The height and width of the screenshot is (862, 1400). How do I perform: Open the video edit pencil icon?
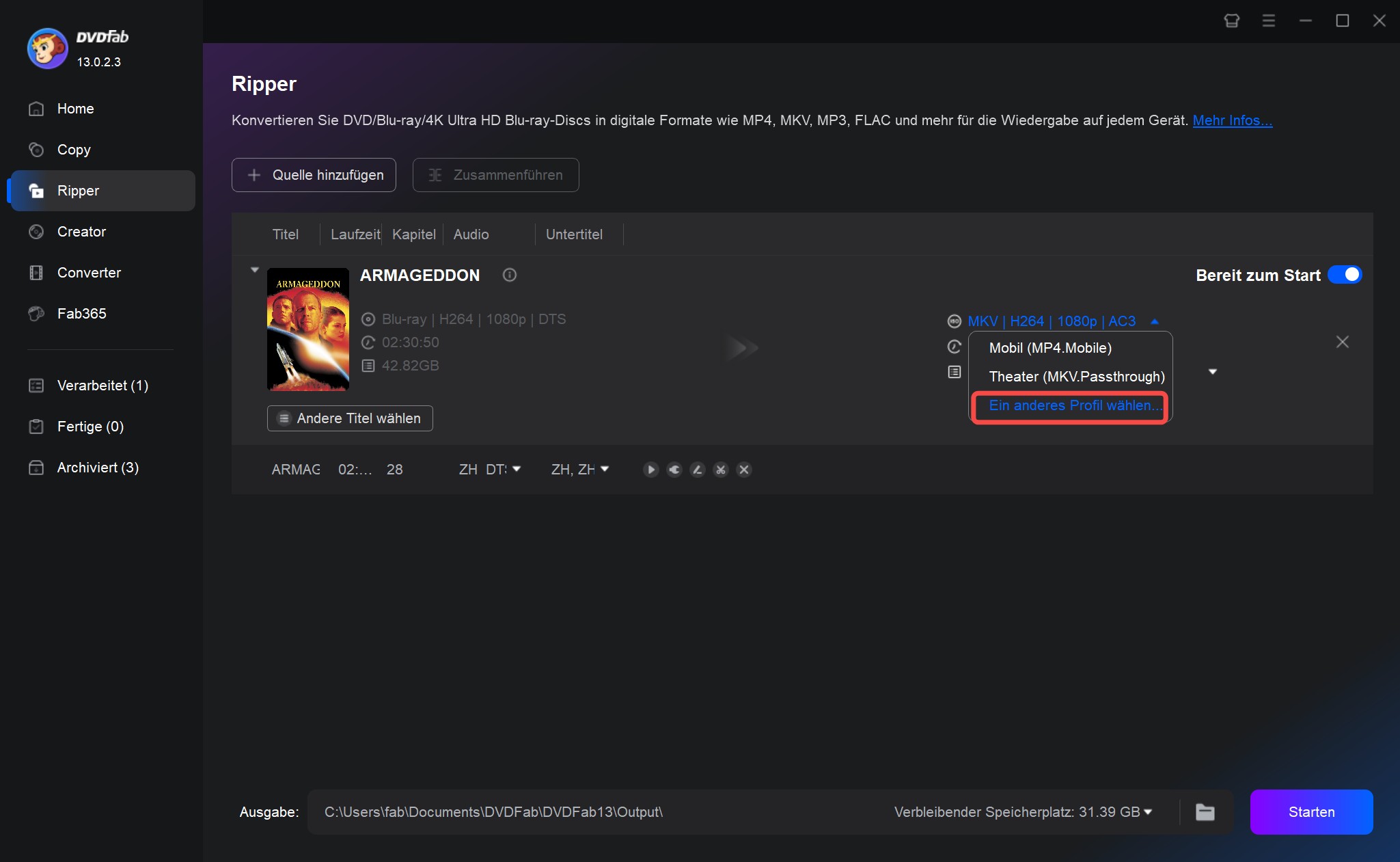coord(698,470)
